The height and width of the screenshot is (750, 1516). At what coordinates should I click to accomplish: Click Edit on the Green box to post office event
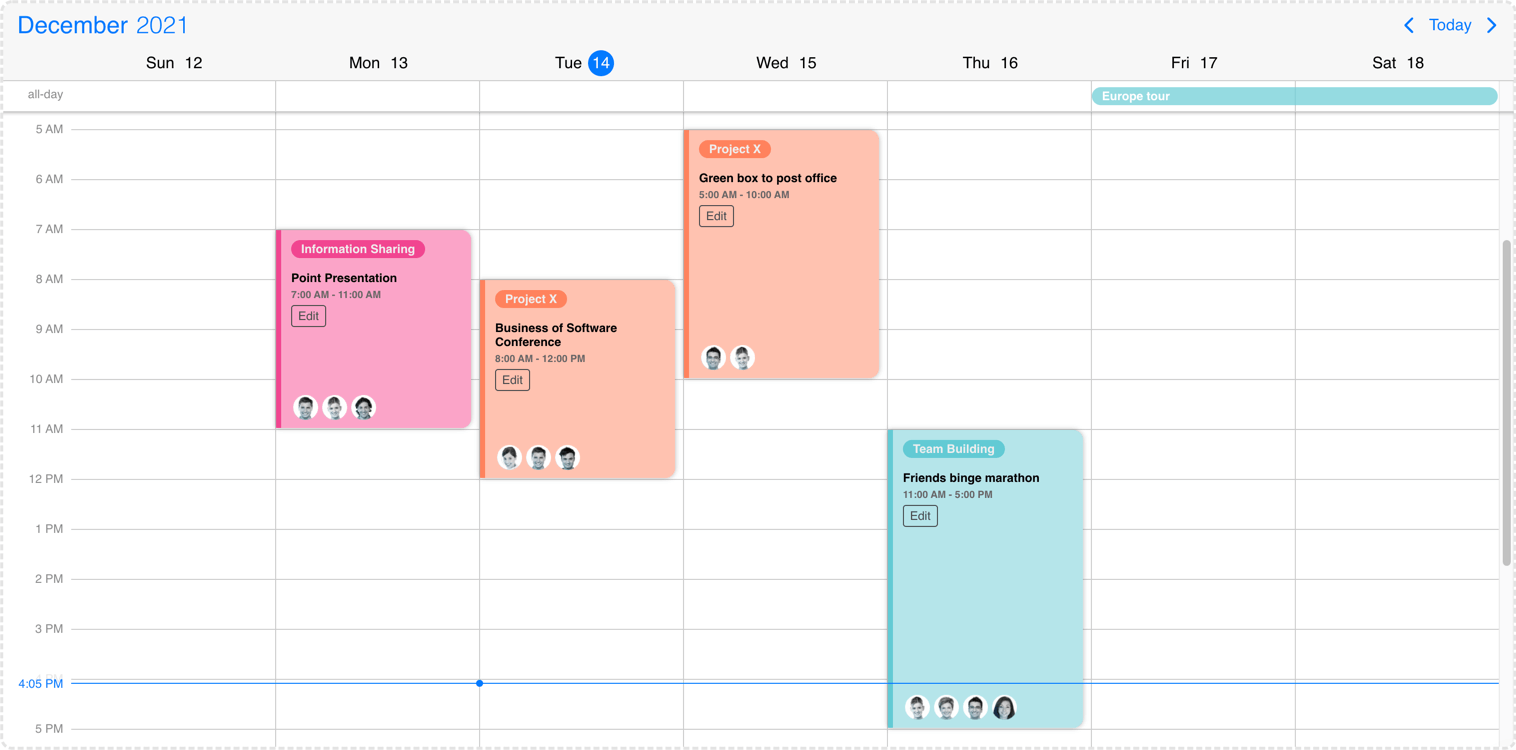(x=716, y=216)
